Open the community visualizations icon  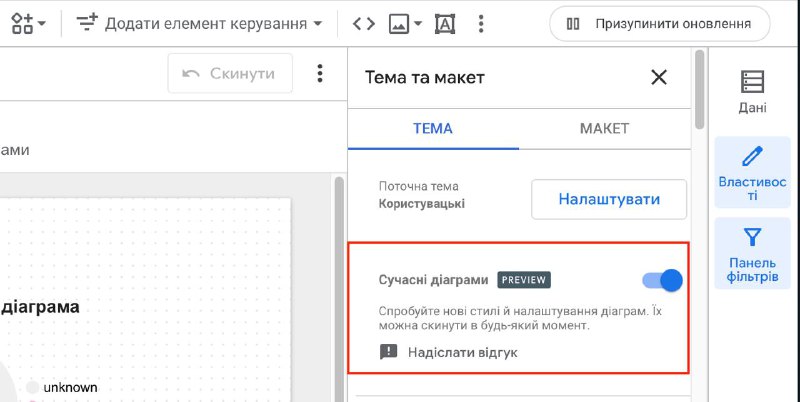pos(22,23)
